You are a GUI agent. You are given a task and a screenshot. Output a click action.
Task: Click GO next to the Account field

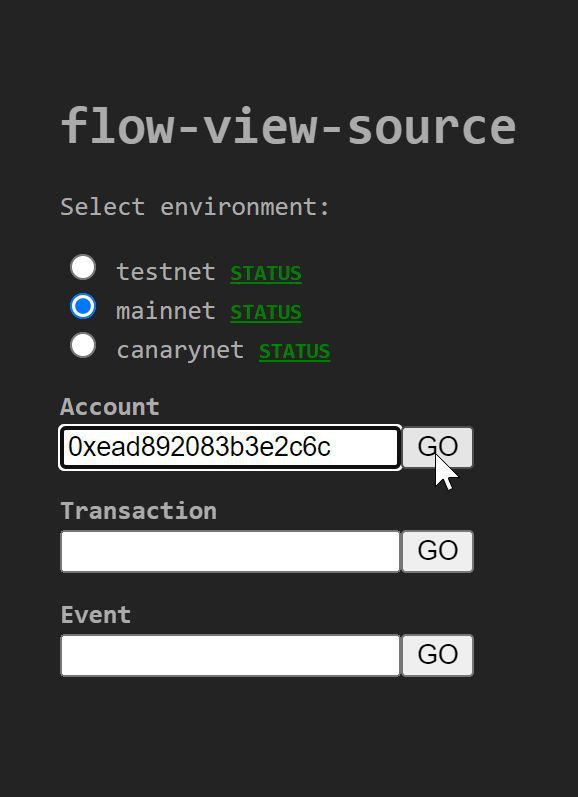pyautogui.click(x=438, y=447)
